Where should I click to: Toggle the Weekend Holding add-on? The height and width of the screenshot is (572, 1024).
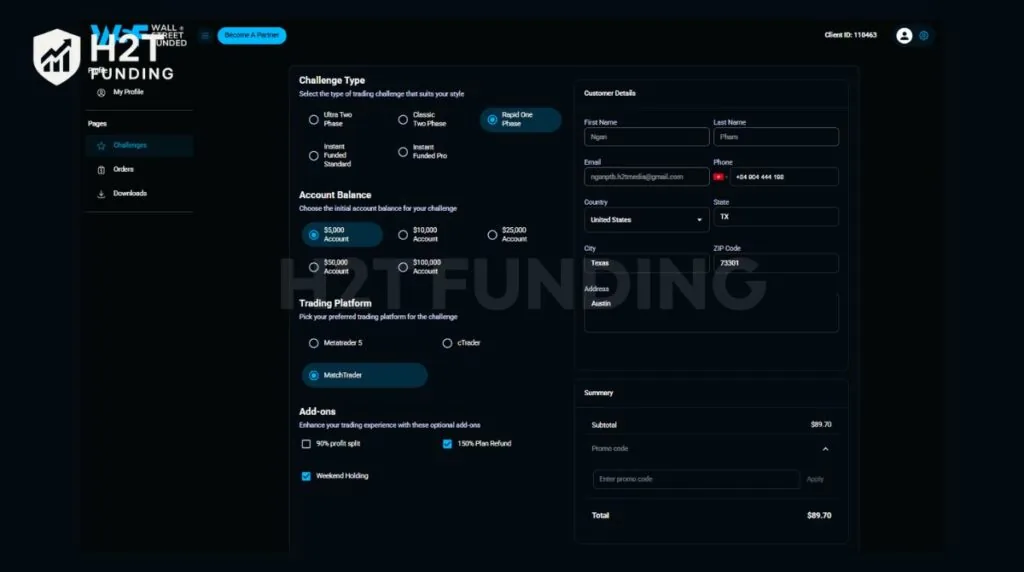306,476
